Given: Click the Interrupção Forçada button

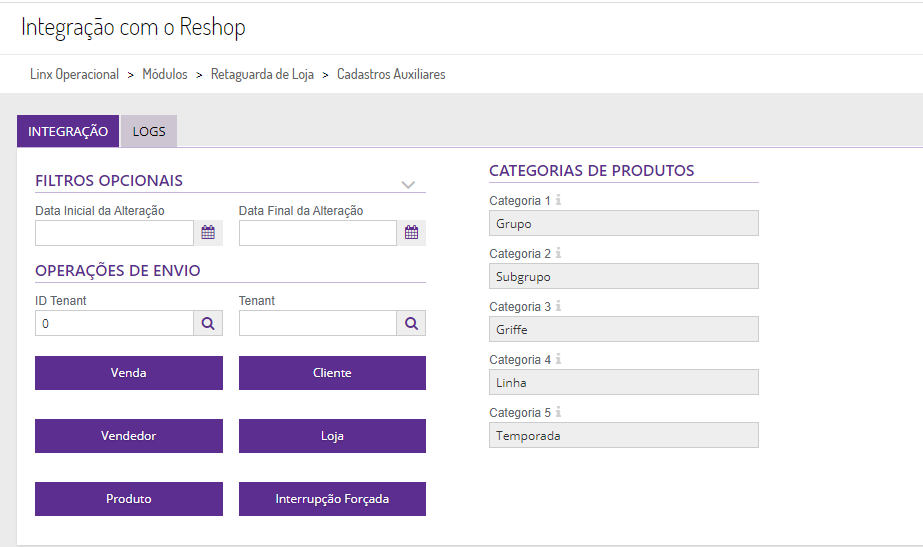Looking at the screenshot, I should pos(332,499).
